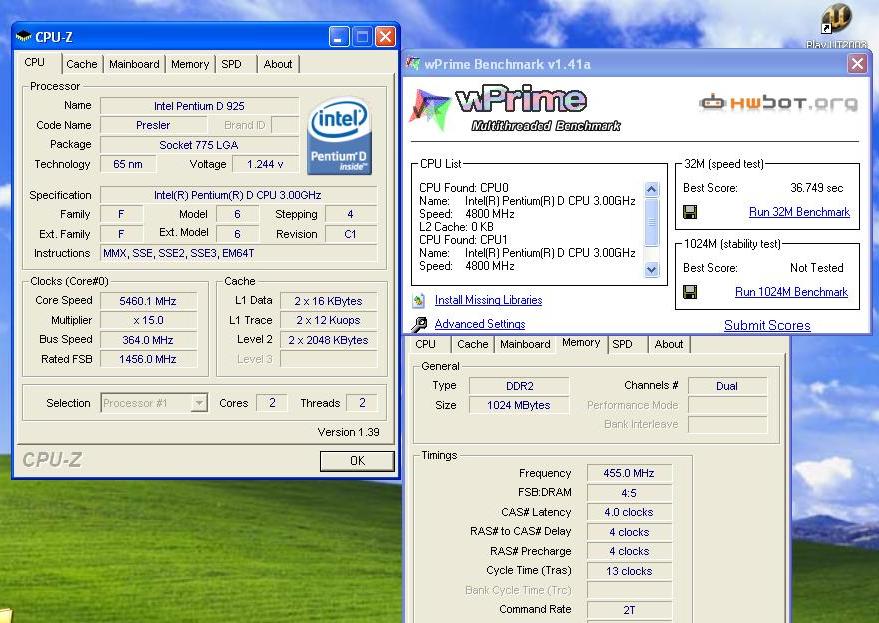This screenshot has height=623, width=879.
Task: Click the Code Name value Presler
Action: [x=153, y=125]
